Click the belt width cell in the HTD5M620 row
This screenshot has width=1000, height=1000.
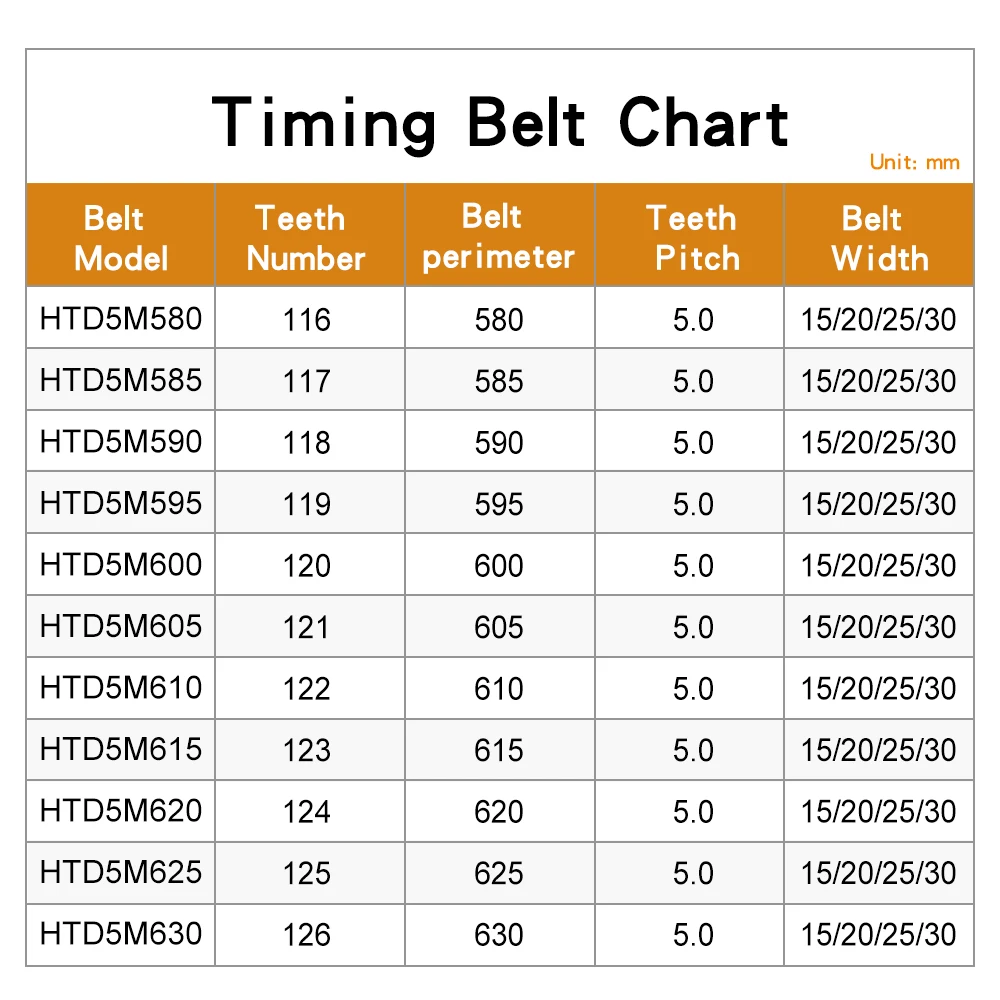[879, 812]
